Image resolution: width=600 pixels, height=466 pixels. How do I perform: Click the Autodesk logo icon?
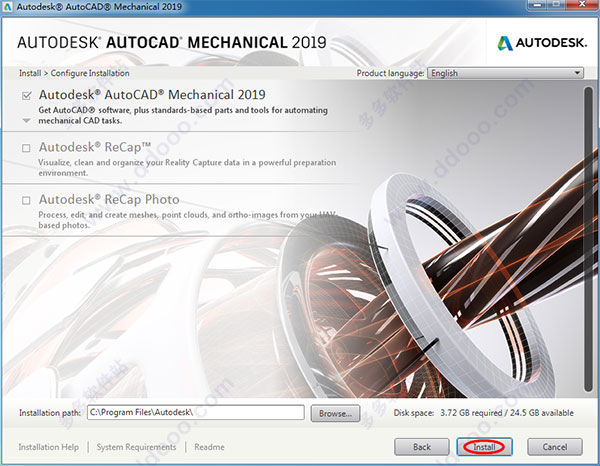coord(505,43)
